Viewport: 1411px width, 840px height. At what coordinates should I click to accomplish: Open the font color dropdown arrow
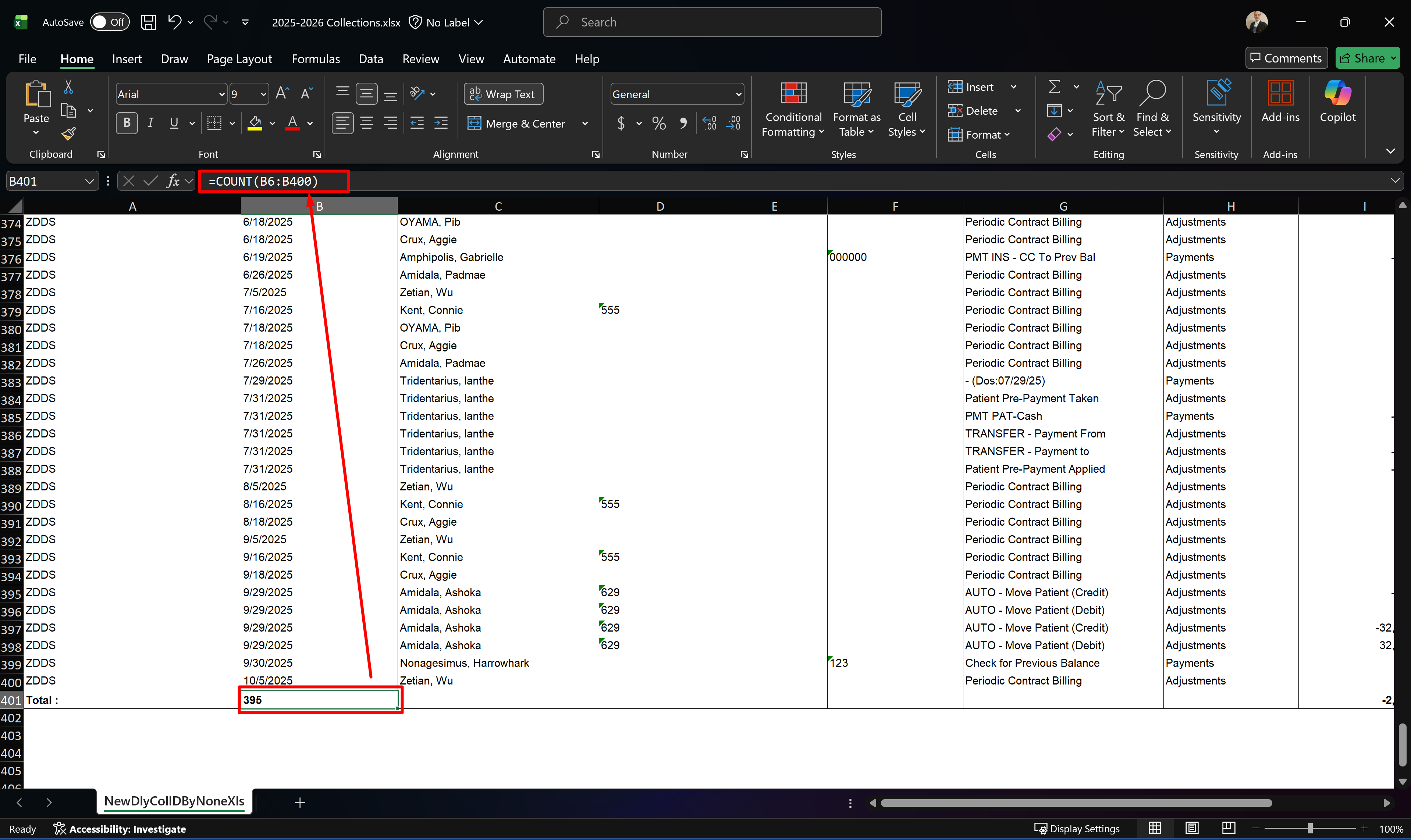pyautogui.click(x=310, y=123)
